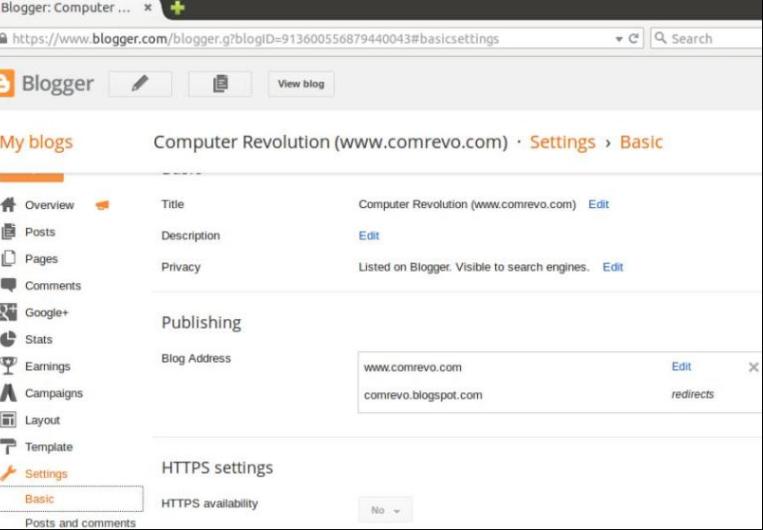Viewport: 763px width, 530px height.
Task: Click the Pages sidebar icon
Action: coord(8,258)
